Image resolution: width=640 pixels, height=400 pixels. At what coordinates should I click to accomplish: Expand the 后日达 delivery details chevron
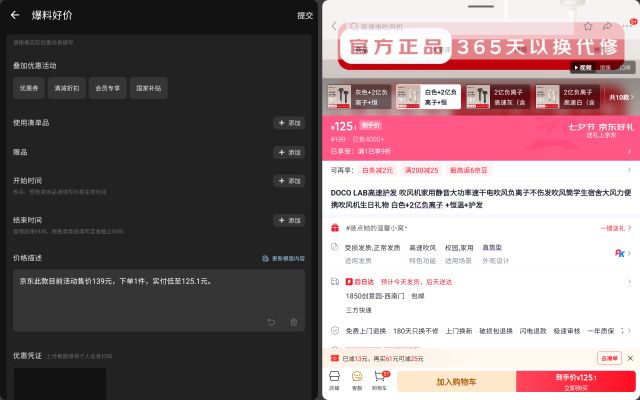pos(629,281)
